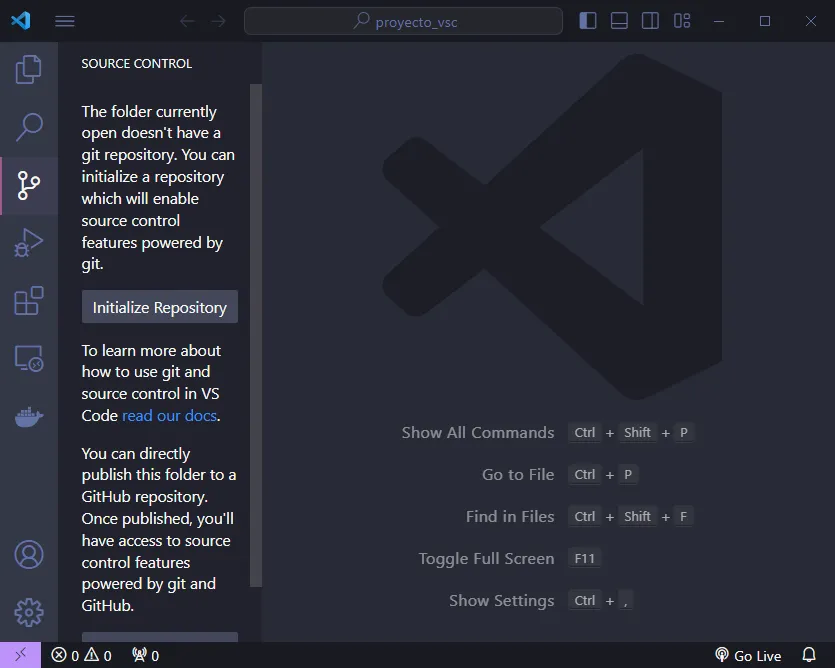This screenshot has width=835, height=668.
Task: Select the Source Control icon
Action: click(x=29, y=185)
